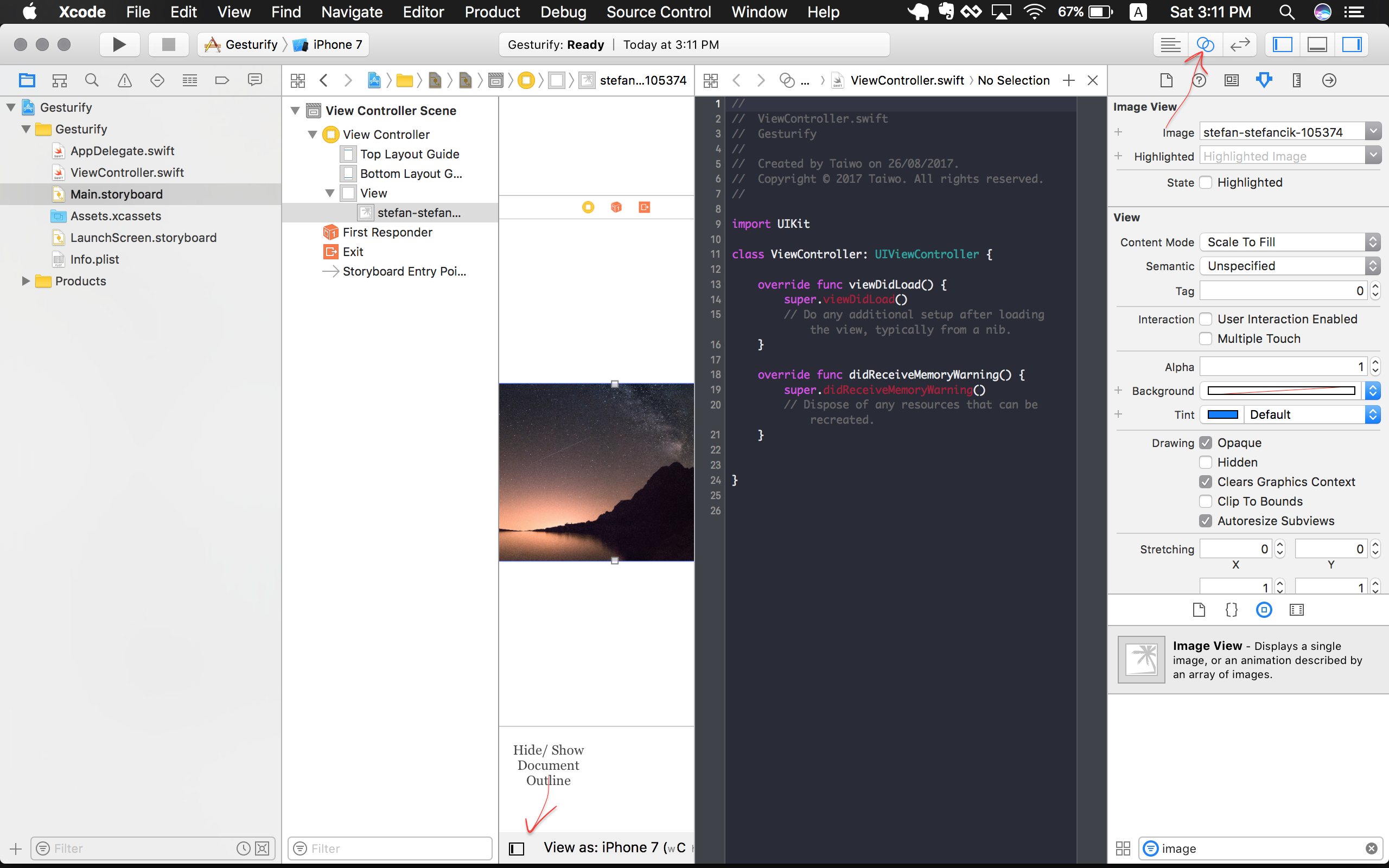Show the Object library
Screen dimensions: 1389x868
pyautogui.click(x=1264, y=610)
